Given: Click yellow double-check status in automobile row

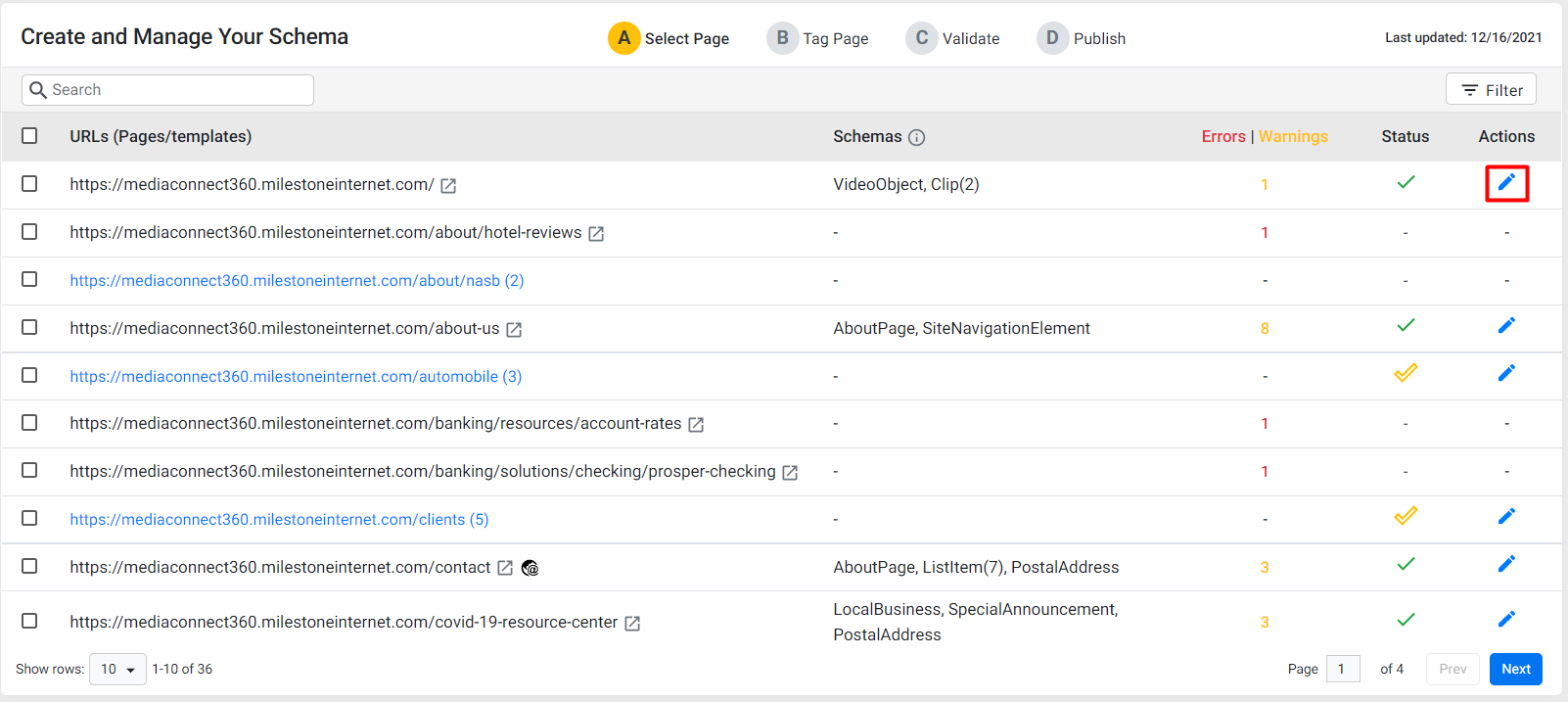Looking at the screenshot, I should coord(1406,373).
